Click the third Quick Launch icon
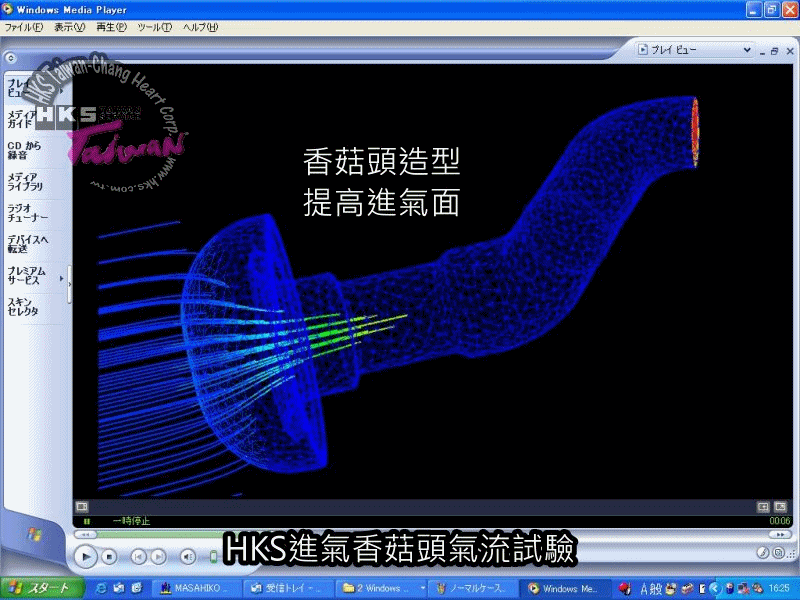This screenshot has height=600, width=800. click(x=136, y=589)
